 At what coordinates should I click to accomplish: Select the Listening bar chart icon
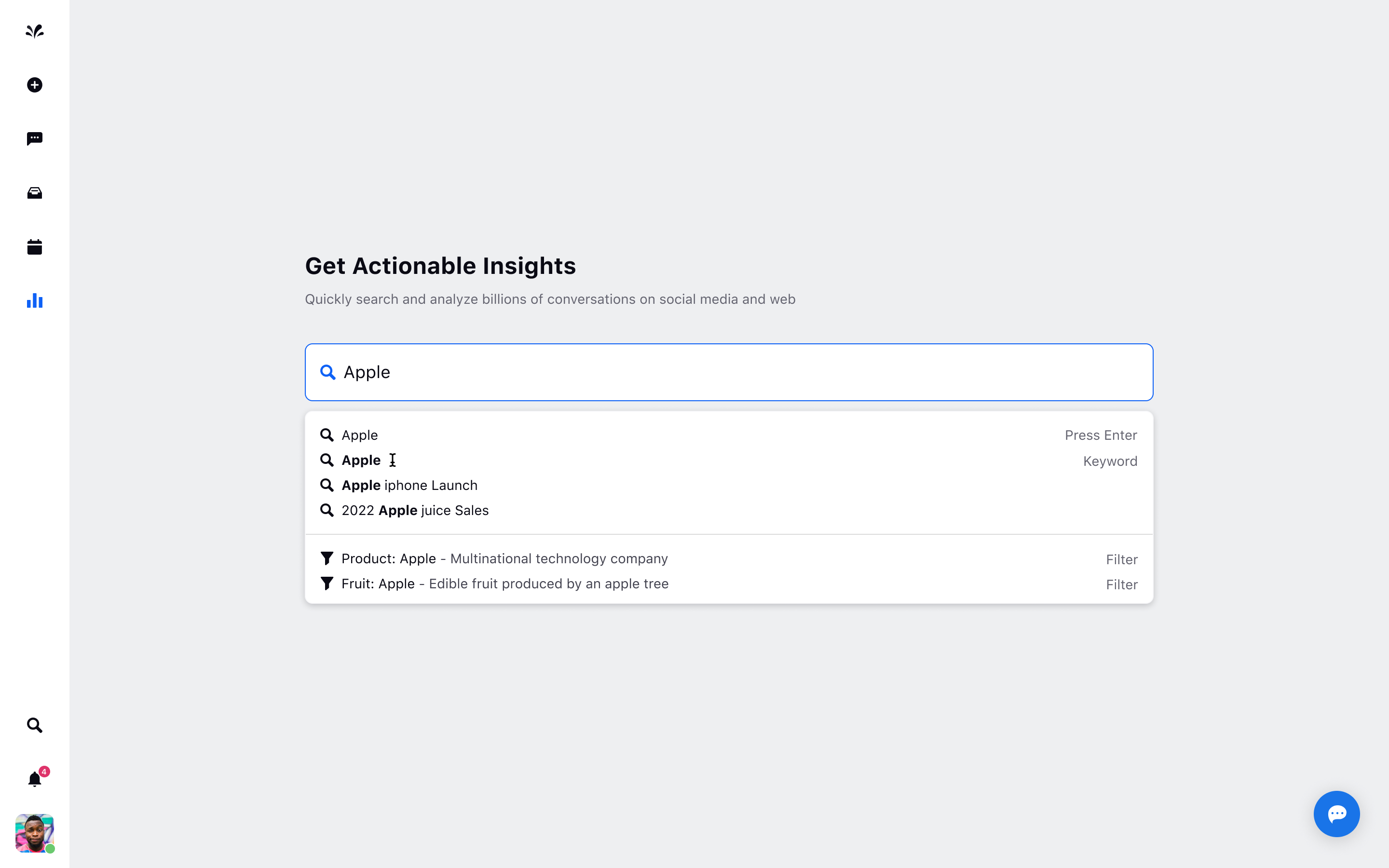coord(34,301)
